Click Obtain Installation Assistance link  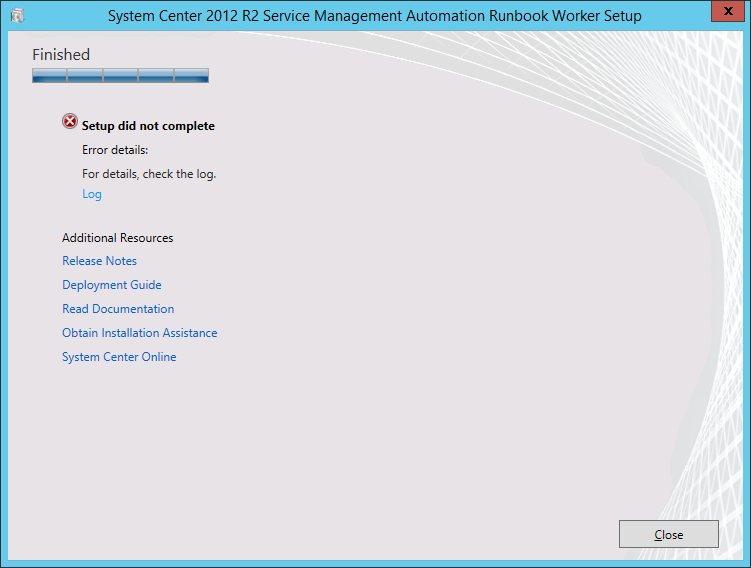[x=139, y=333]
